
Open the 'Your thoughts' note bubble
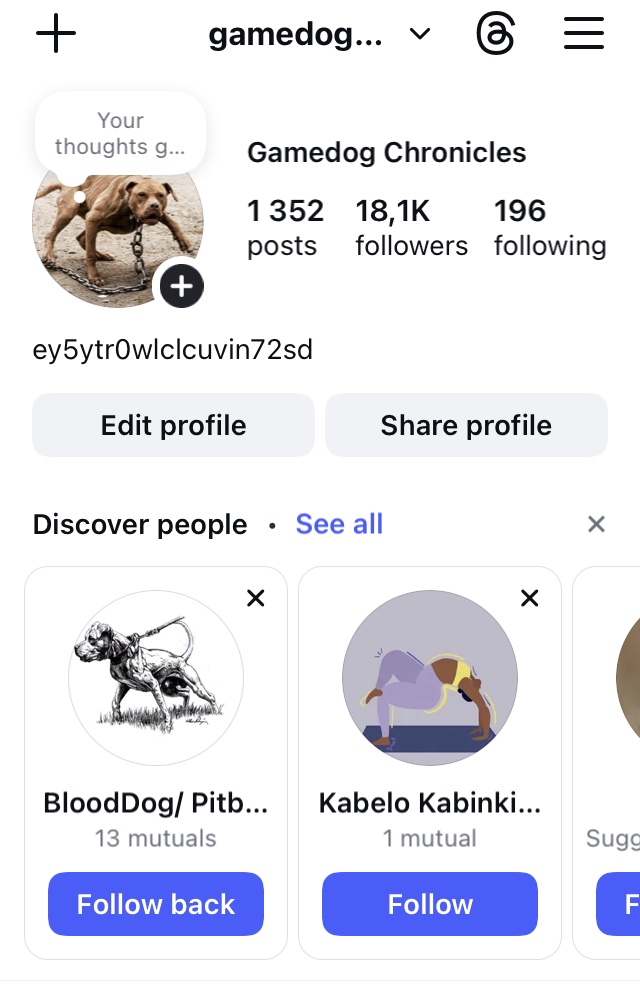click(x=120, y=133)
